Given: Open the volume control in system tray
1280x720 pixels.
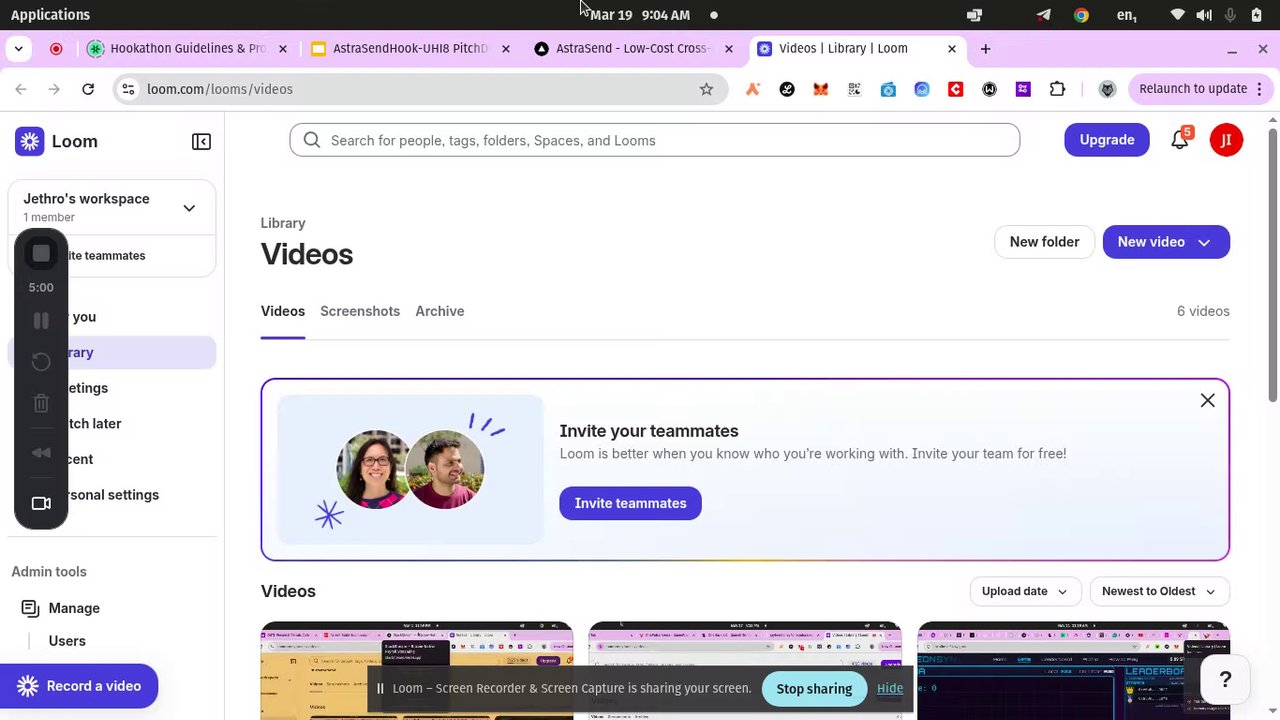Looking at the screenshot, I should [1204, 15].
